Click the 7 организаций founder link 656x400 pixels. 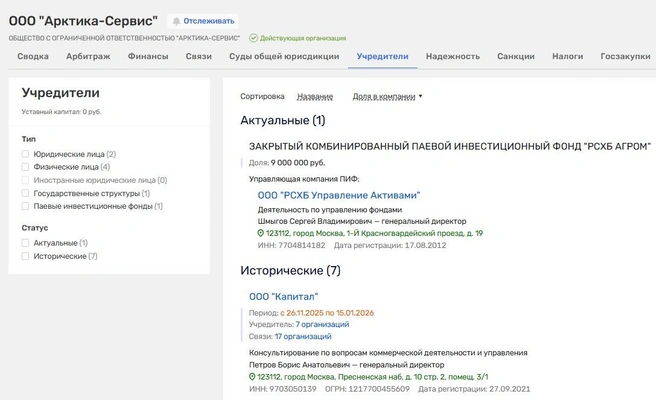[322, 325]
